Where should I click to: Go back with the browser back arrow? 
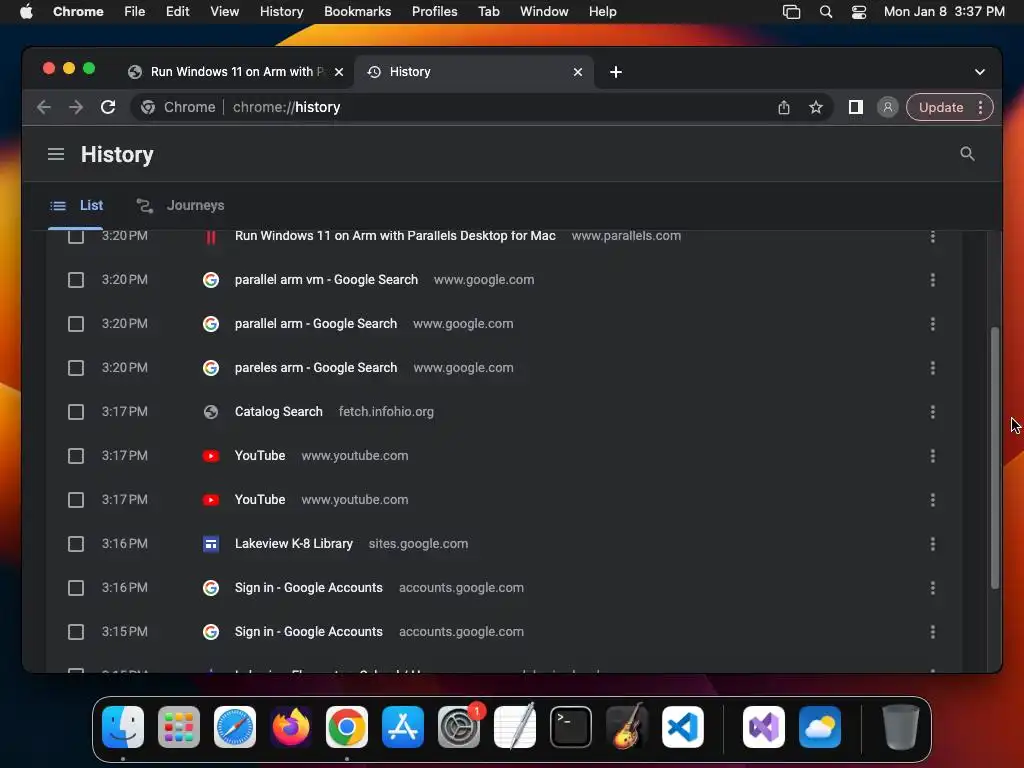coord(44,107)
